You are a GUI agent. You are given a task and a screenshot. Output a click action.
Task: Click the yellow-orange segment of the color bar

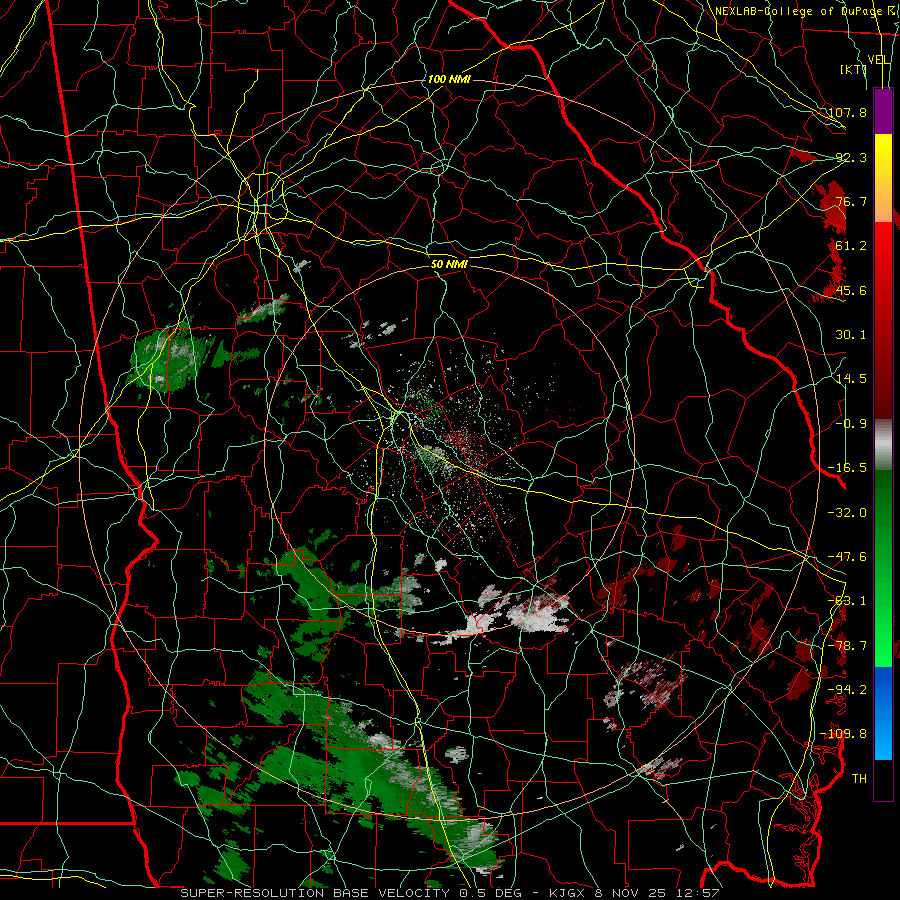(883, 178)
